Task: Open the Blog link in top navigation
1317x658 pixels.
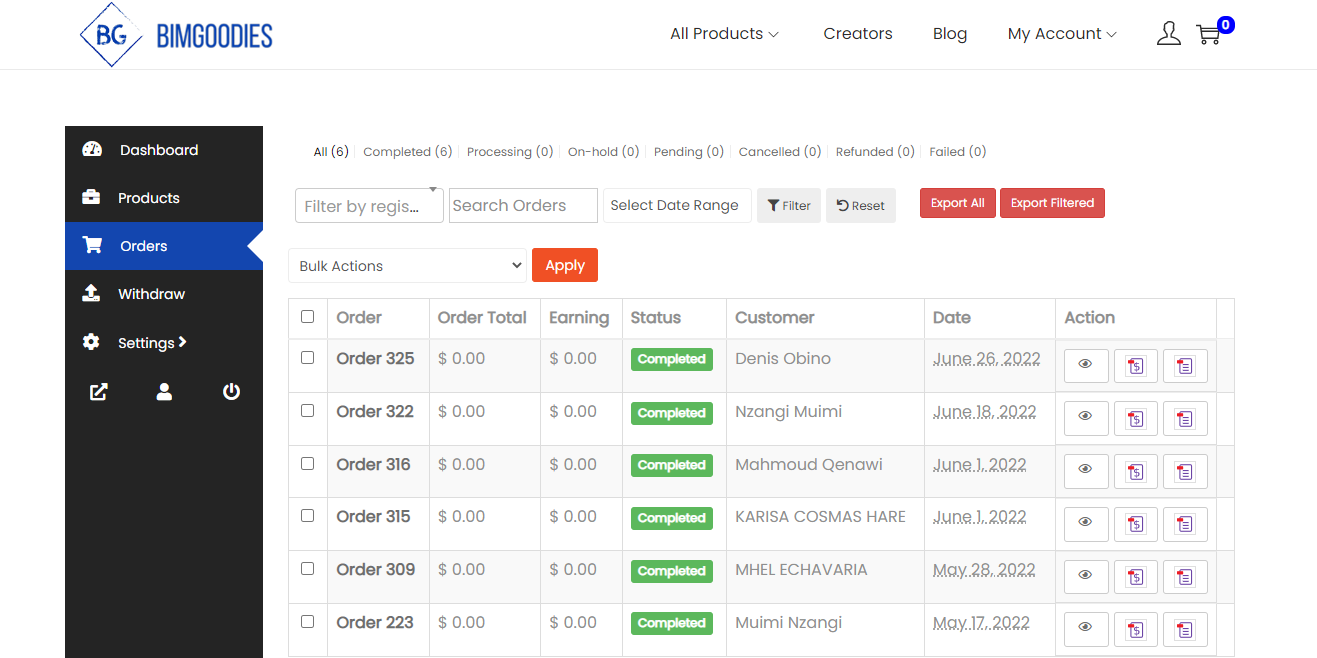Action: click(950, 34)
